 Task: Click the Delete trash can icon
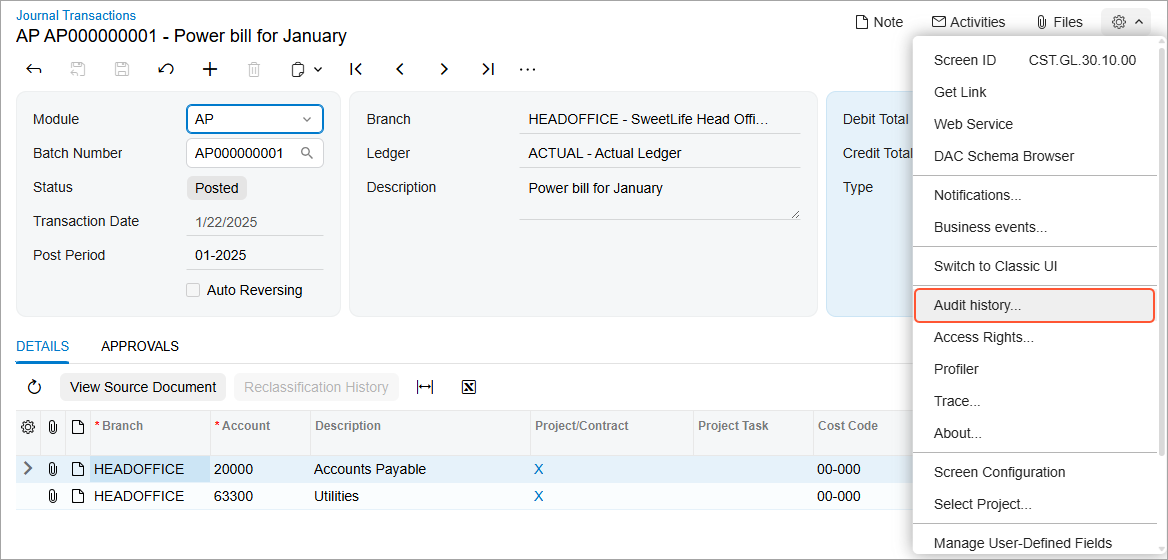tap(254, 69)
